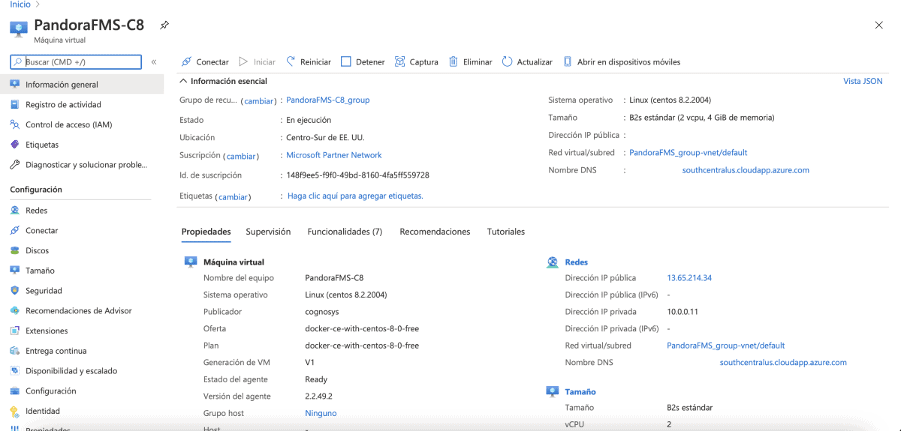Open the Tutoriales tab
Image resolution: width=902 pixels, height=431 pixels.
point(506,231)
